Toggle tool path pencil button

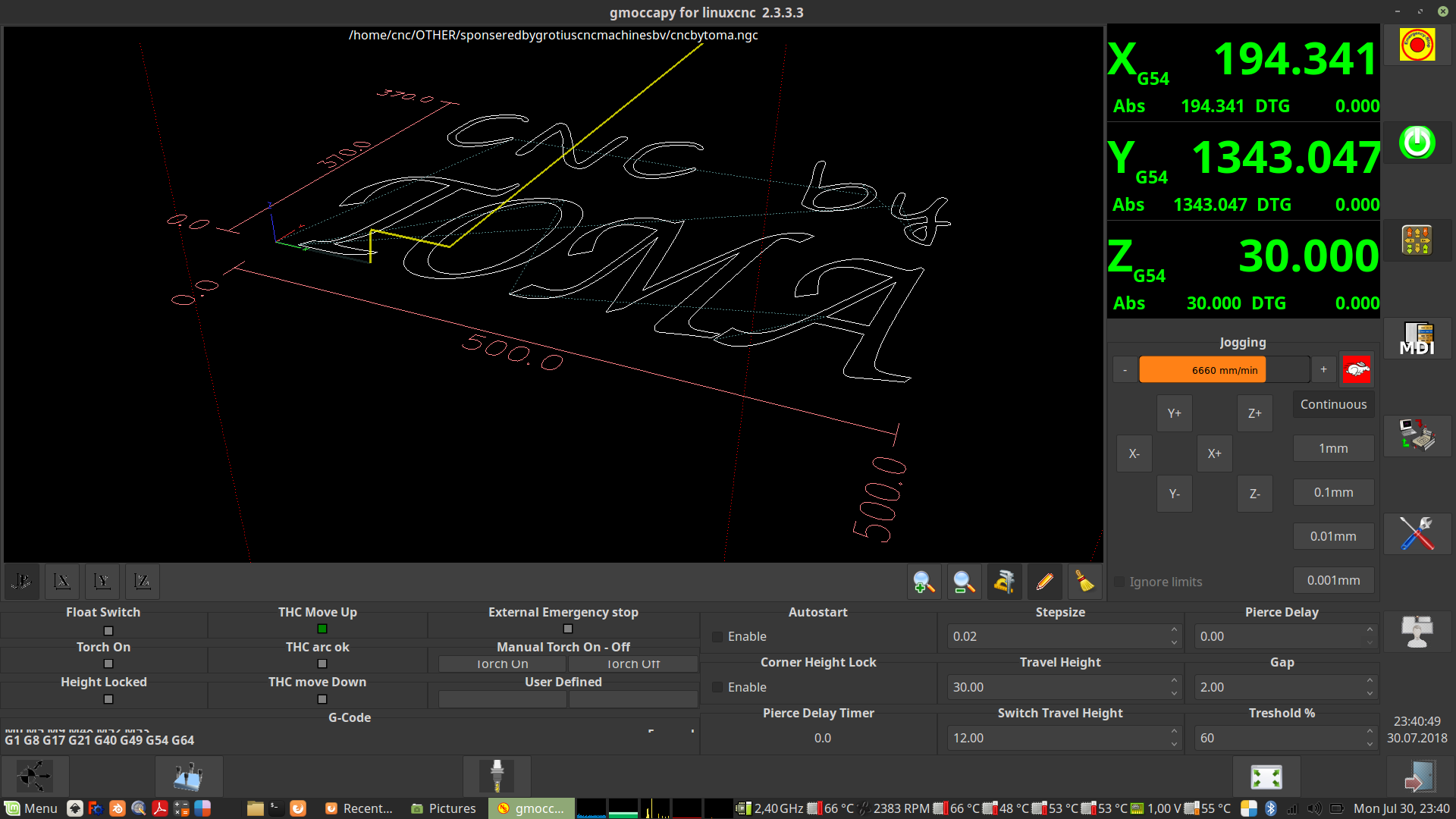tap(1044, 582)
